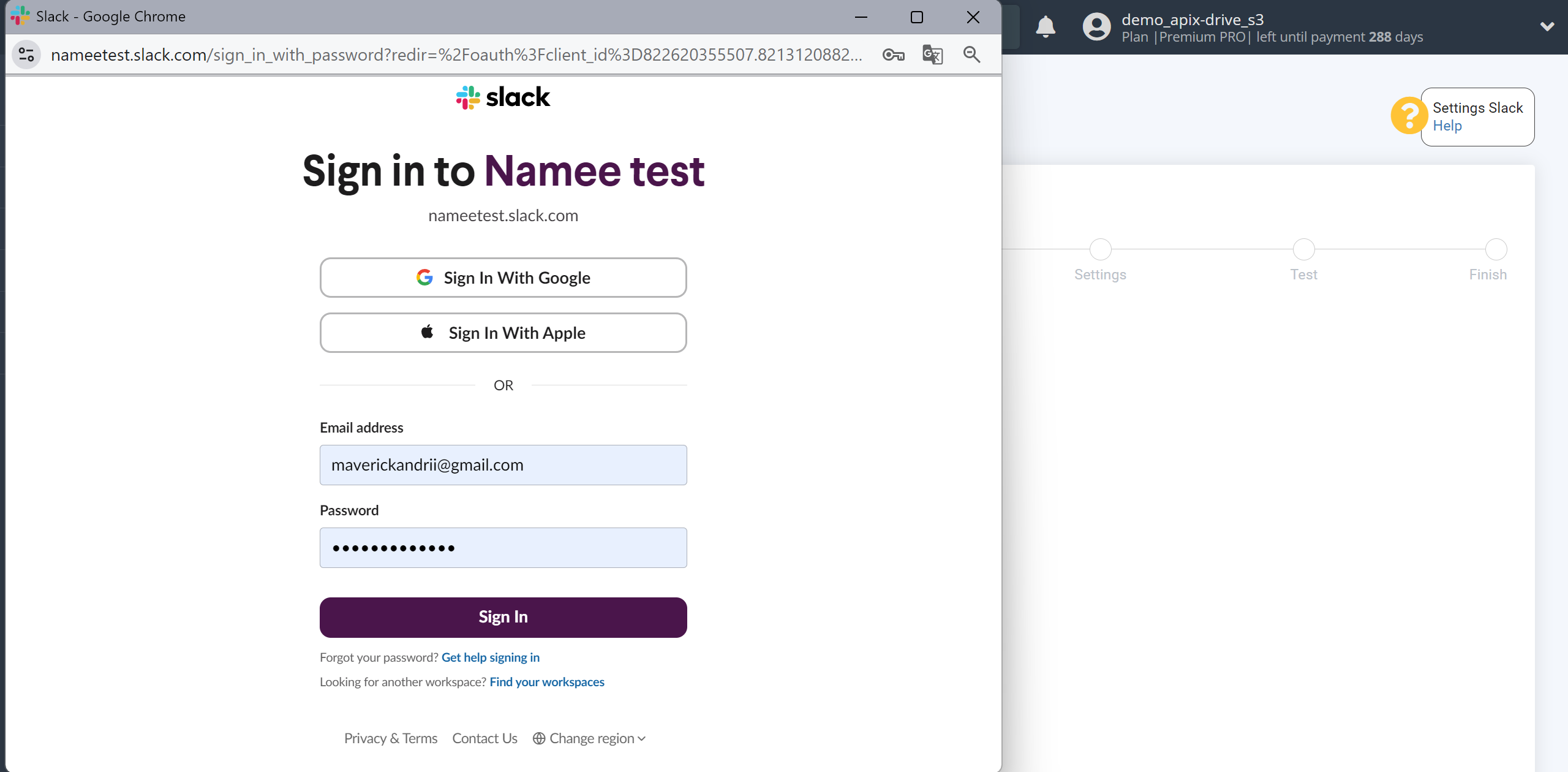Click Privacy & Terms menu link

pos(391,738)
